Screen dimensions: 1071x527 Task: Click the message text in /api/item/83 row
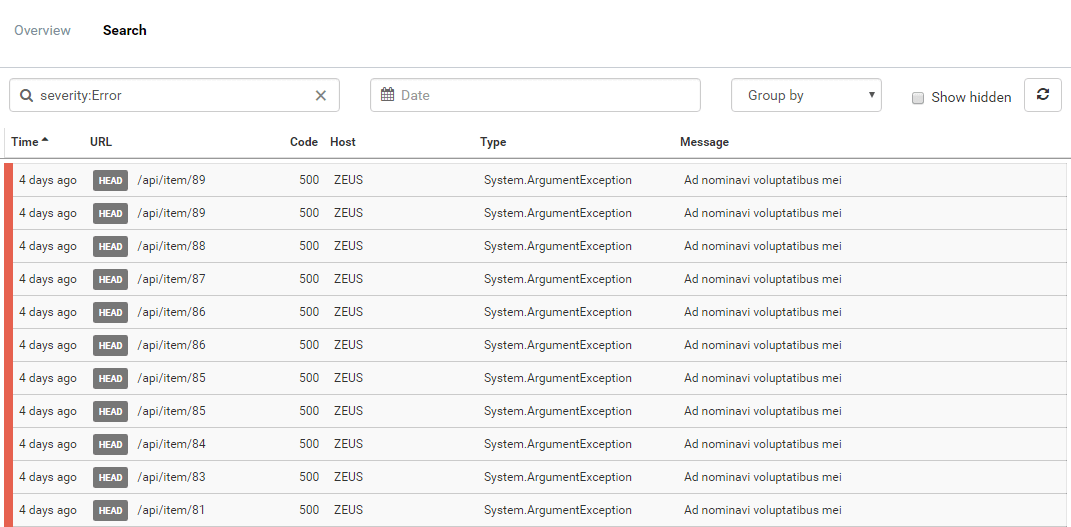(763, 476)
